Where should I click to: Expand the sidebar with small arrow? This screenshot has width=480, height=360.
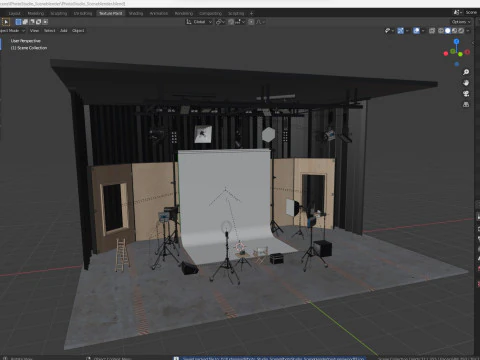473,43
